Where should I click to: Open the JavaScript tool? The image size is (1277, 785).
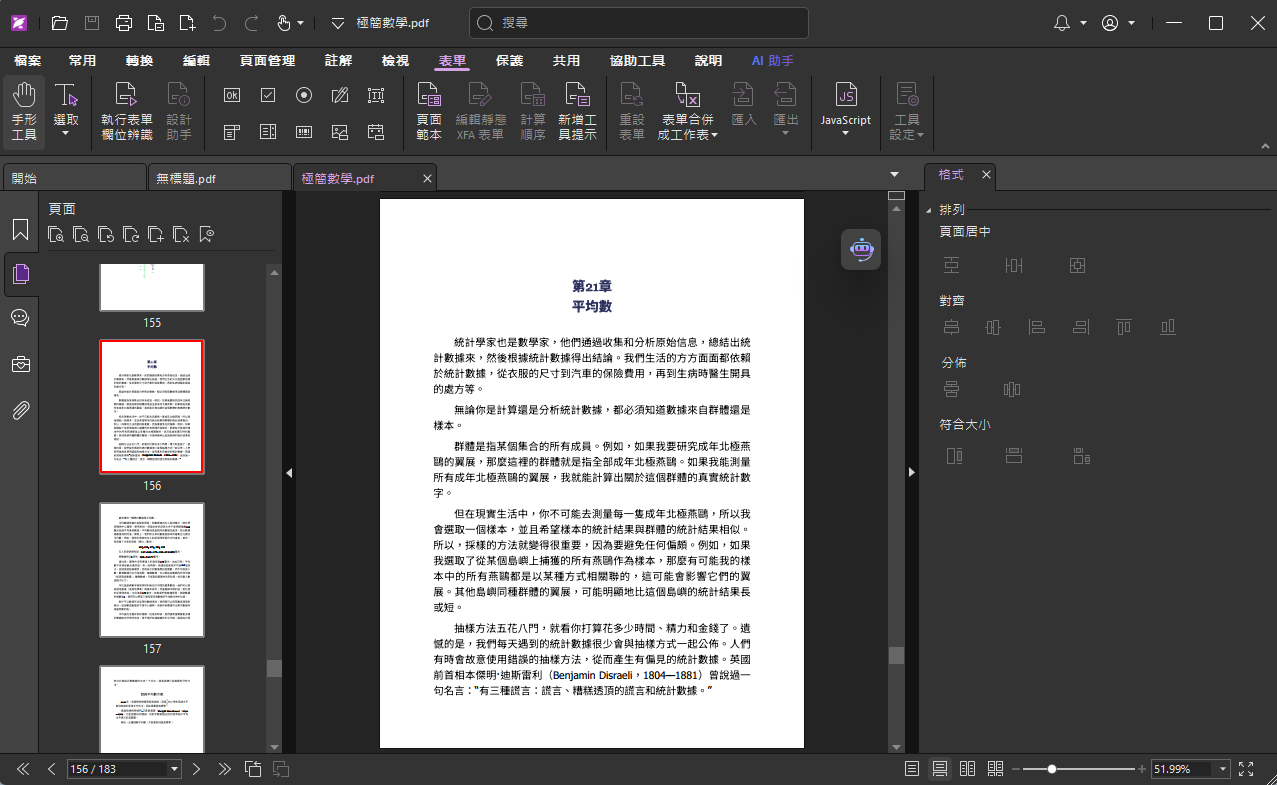(x=845, y=112)
